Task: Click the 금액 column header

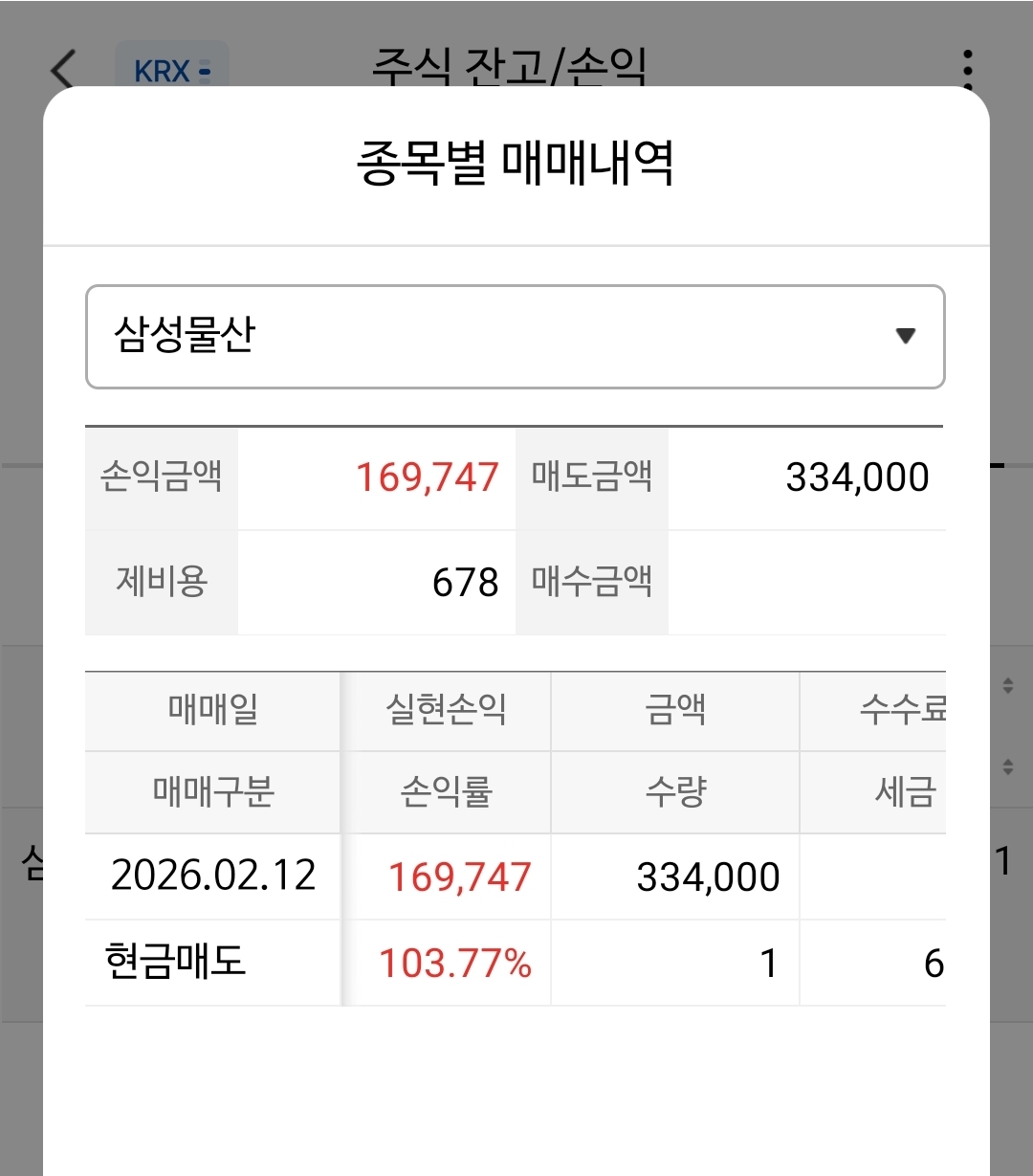Action: 675,710
